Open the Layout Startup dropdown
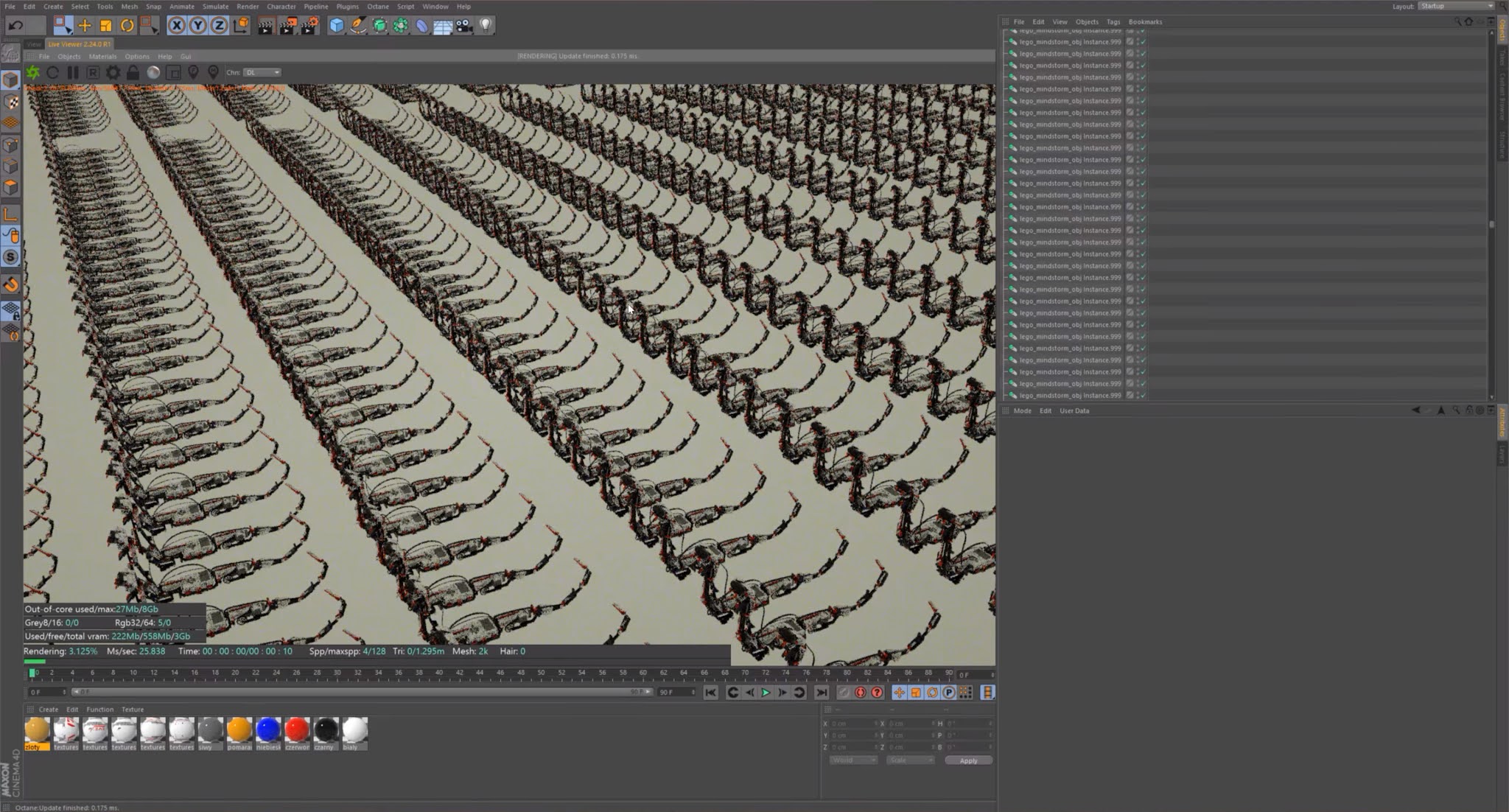This screenshot has height=812, width=1509. click(1455, 6)
